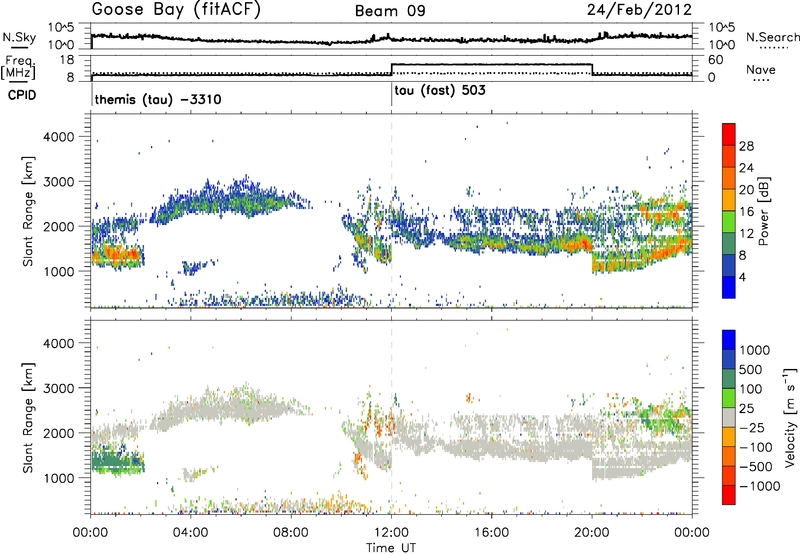Click the dotted line sample under Nave
This screenshot has width=800, height=554.
(x=761, y=80)
